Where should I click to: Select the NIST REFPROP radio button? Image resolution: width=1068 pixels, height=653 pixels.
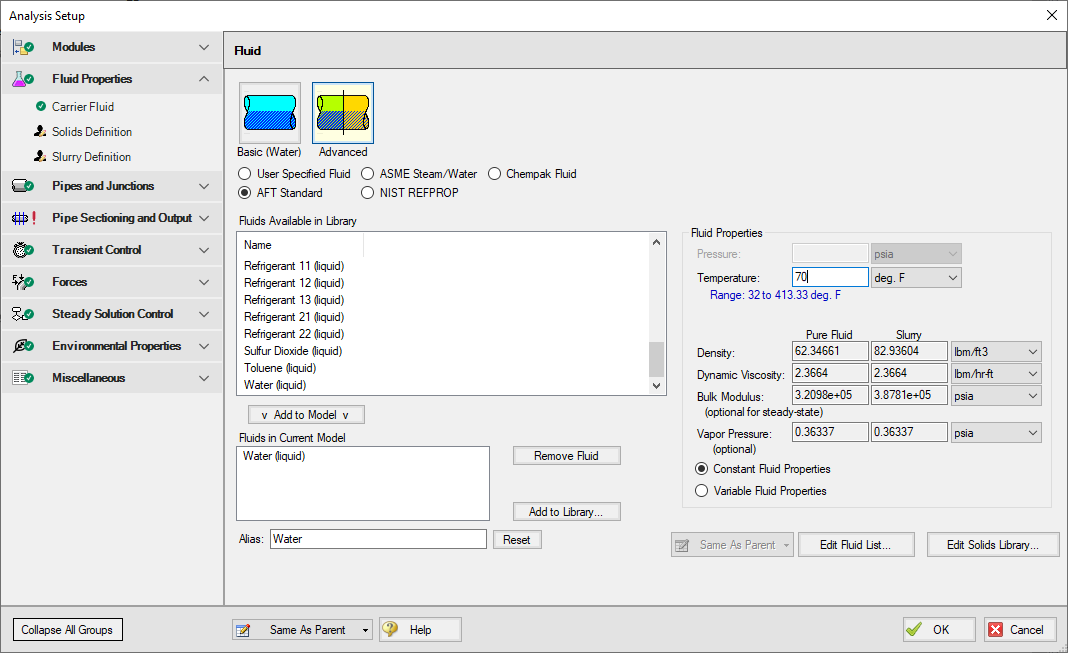[368, 193]
